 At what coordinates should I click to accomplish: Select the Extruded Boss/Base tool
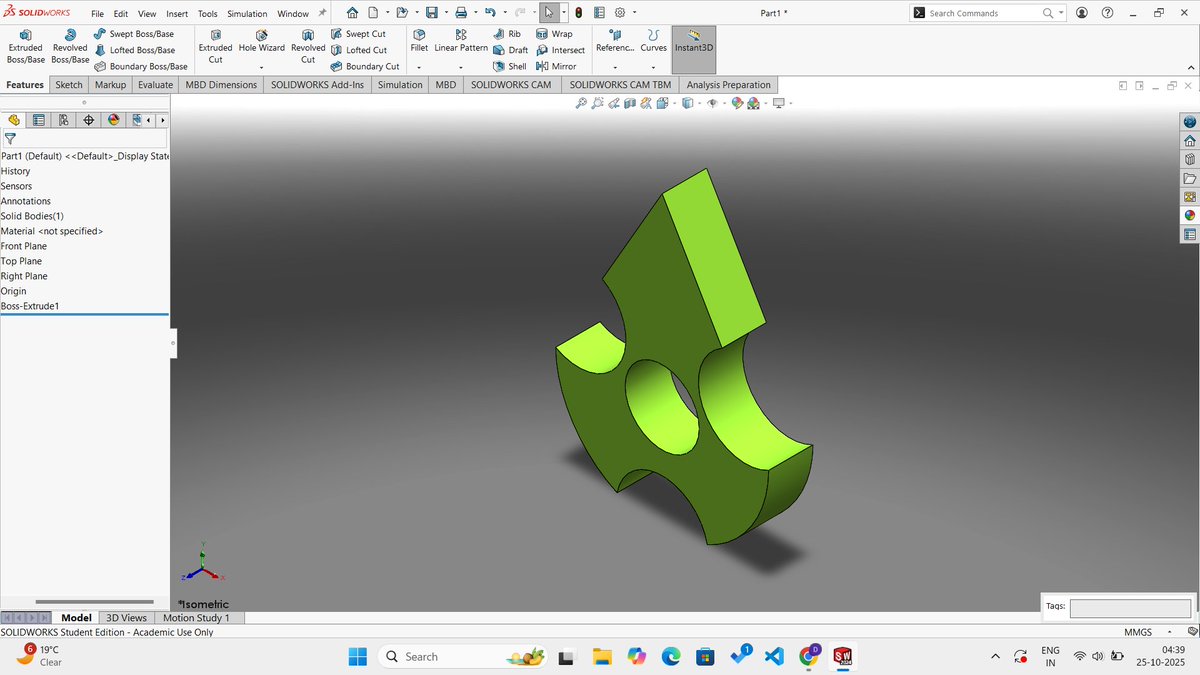(25, 47)
